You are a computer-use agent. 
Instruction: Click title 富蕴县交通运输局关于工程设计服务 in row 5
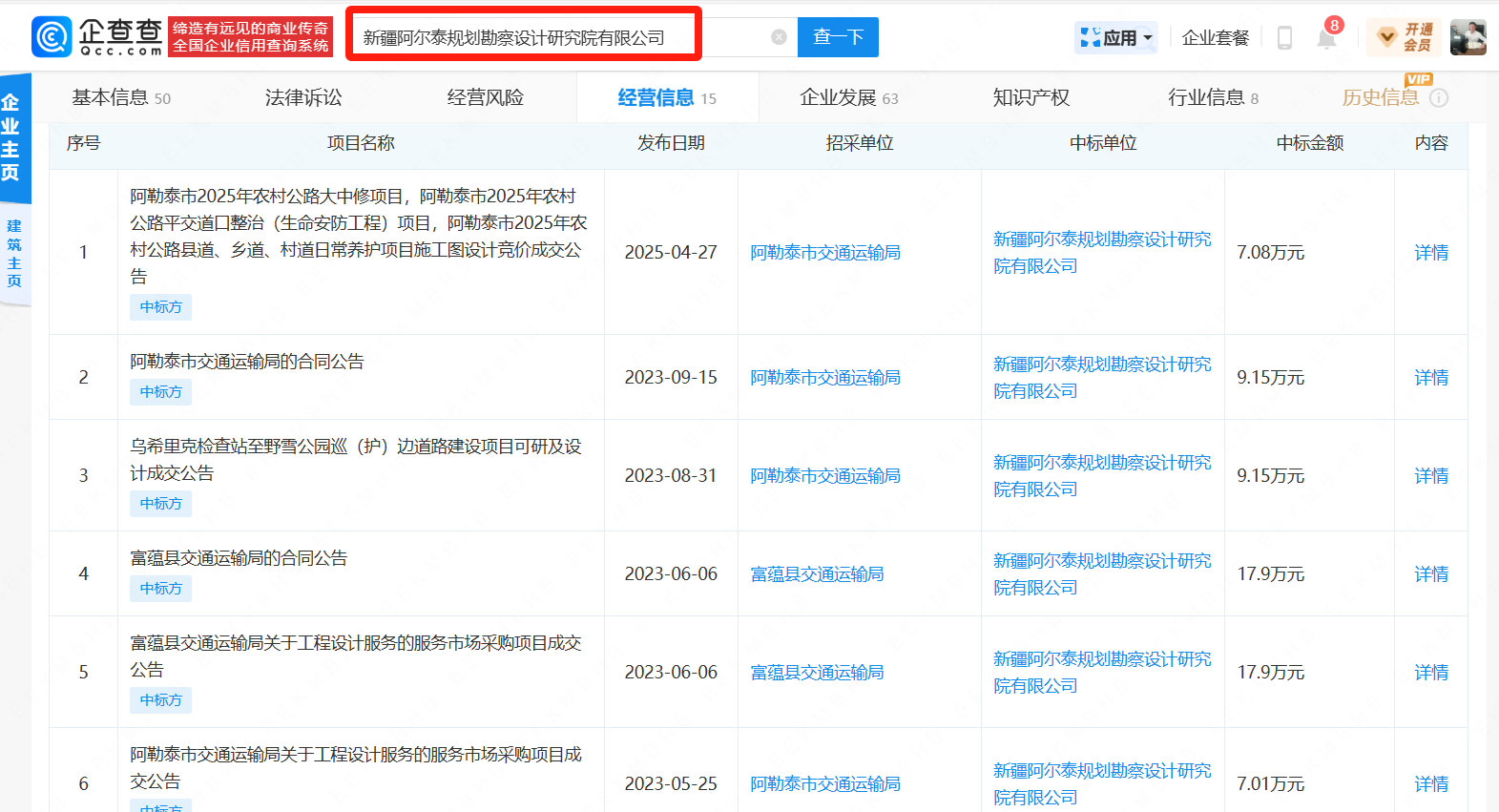tap(356, 656)
